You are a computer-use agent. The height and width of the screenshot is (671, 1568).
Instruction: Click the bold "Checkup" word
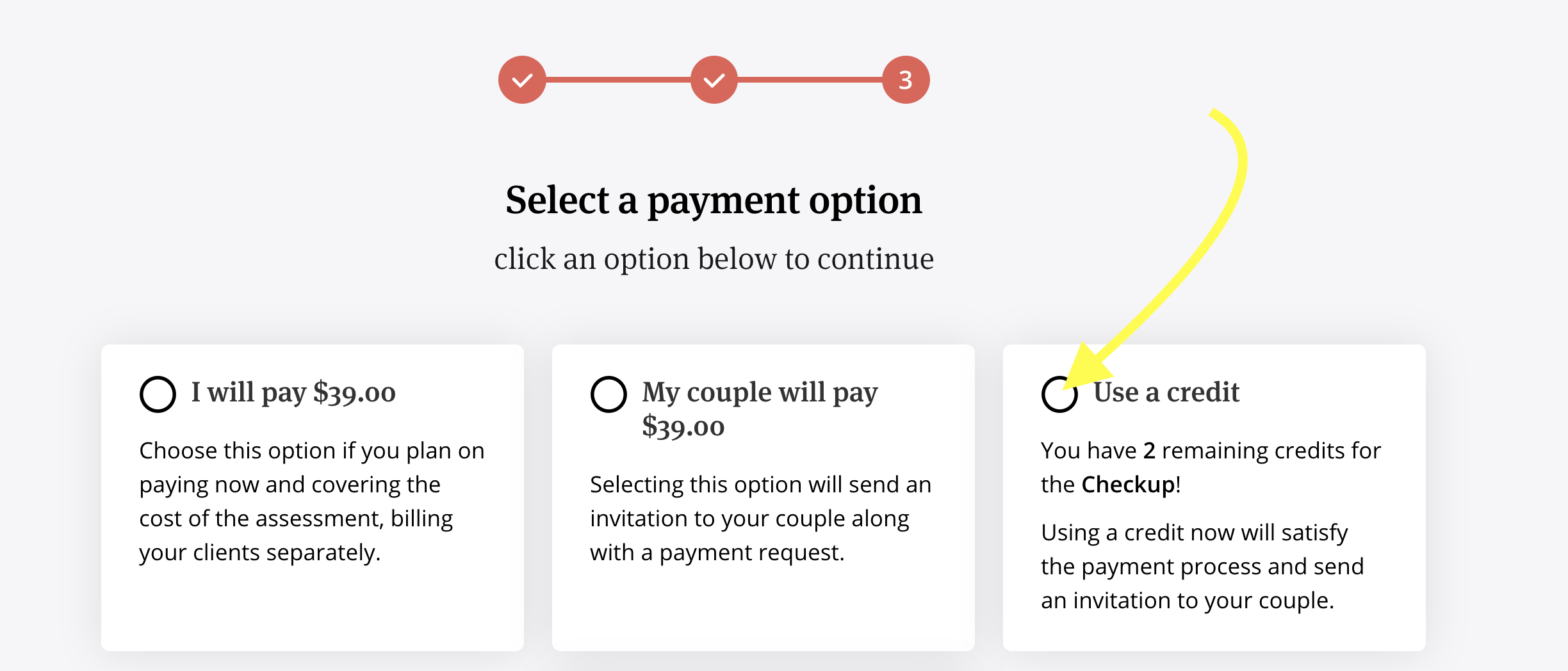pyautogui.click(x=1128, y=485)
